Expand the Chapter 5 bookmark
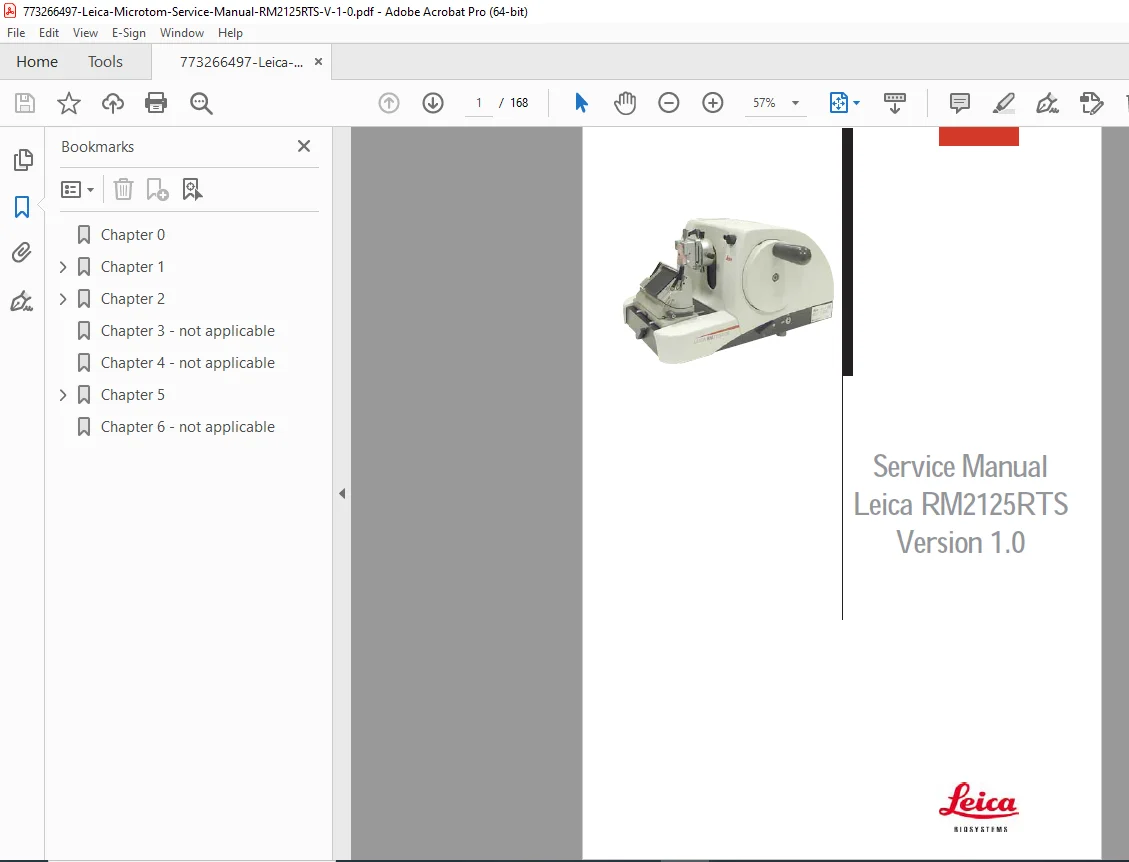The height and width of the screenshot is (862, 1129). (x=63, y=395)
